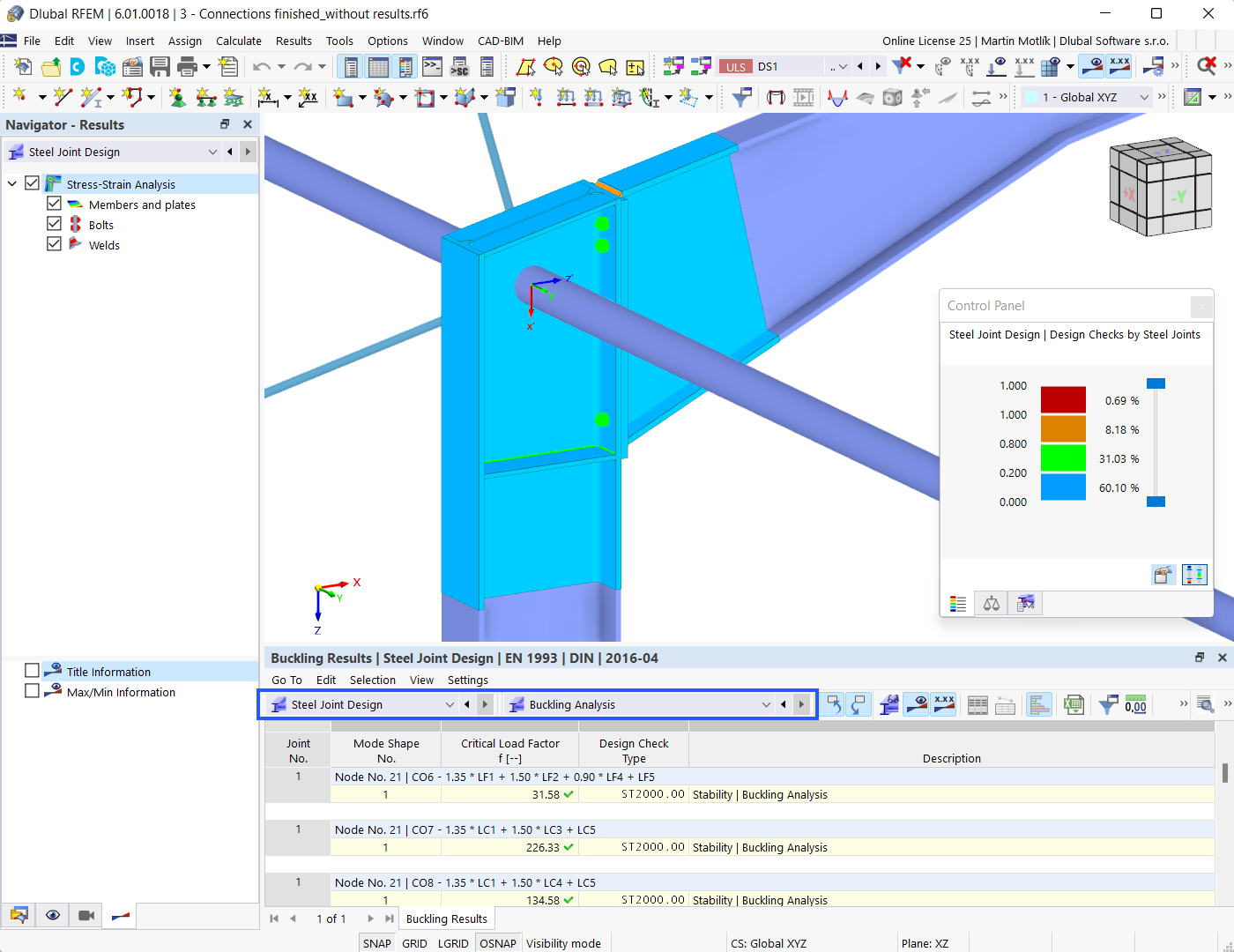Click the script manager SC icon
The image size is (1234, 952).
[x=459, y=66]
